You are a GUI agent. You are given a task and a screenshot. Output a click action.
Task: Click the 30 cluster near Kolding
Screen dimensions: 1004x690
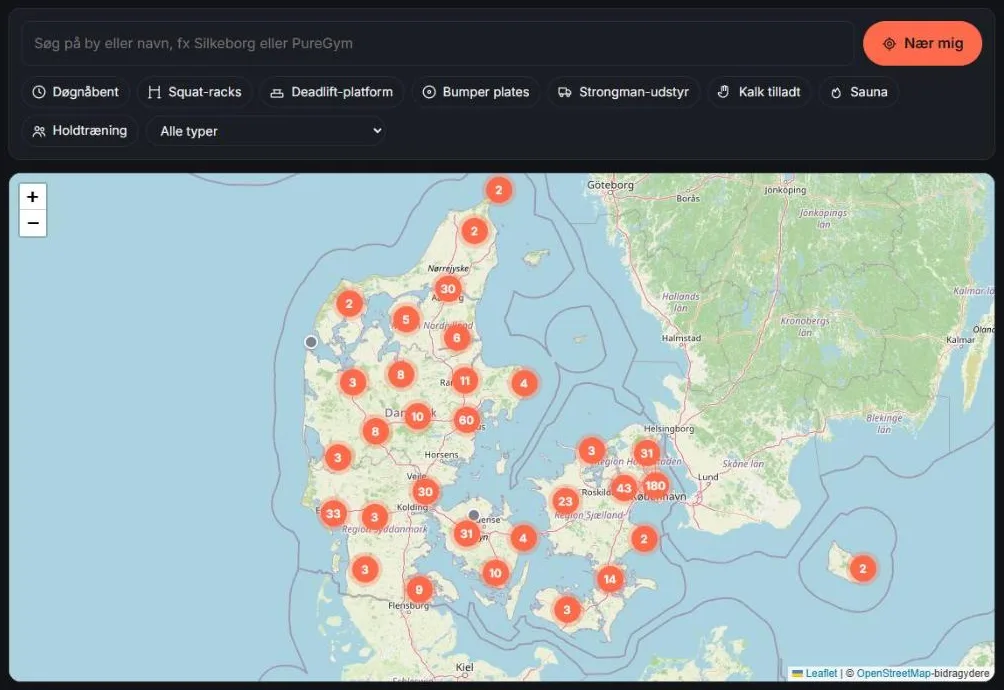[425, 492]
